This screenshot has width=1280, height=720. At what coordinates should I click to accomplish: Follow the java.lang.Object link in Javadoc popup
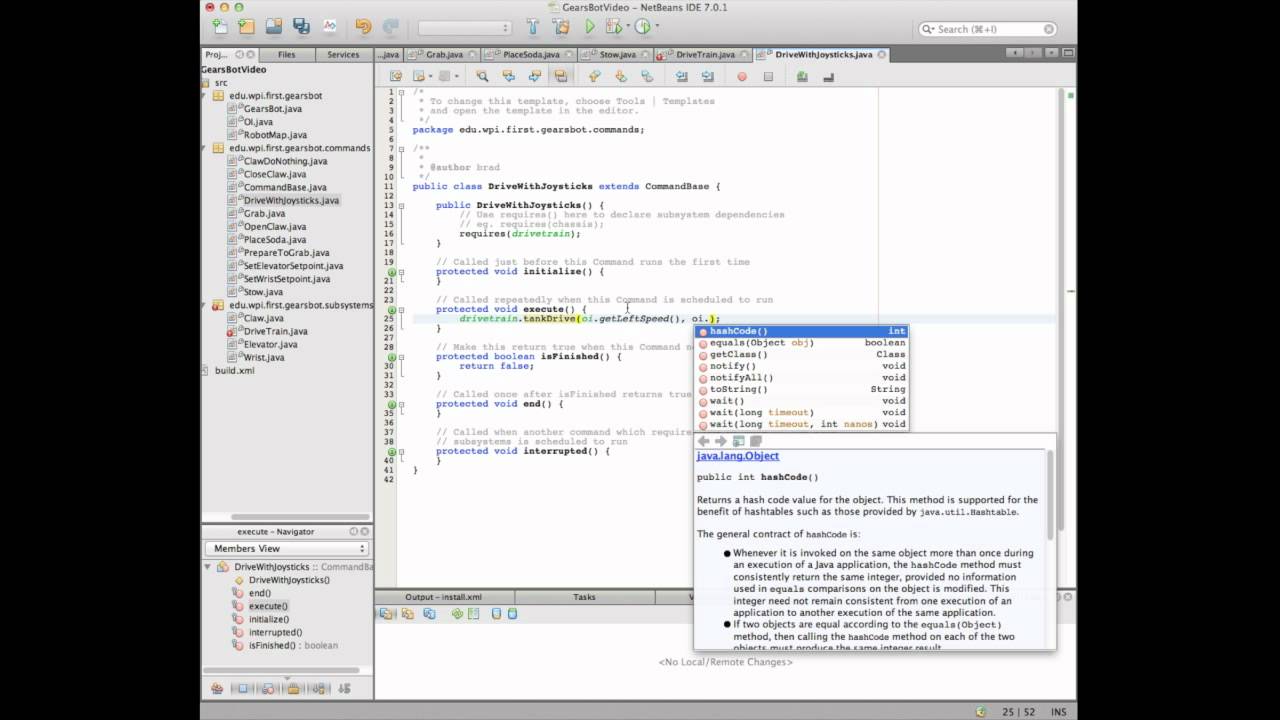coord(738,456)
